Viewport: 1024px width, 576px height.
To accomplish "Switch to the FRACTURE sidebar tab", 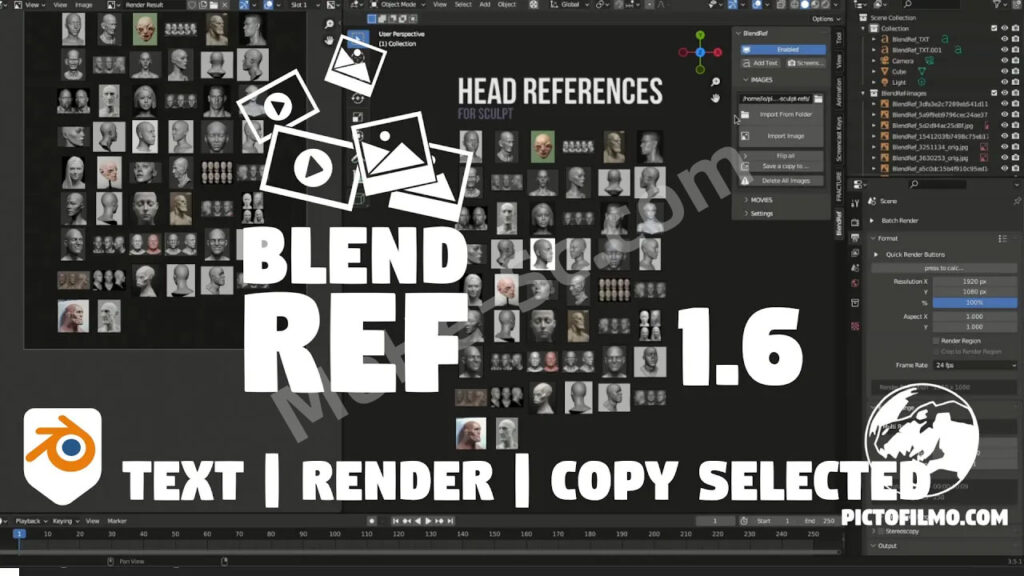I will pos(839,187).
